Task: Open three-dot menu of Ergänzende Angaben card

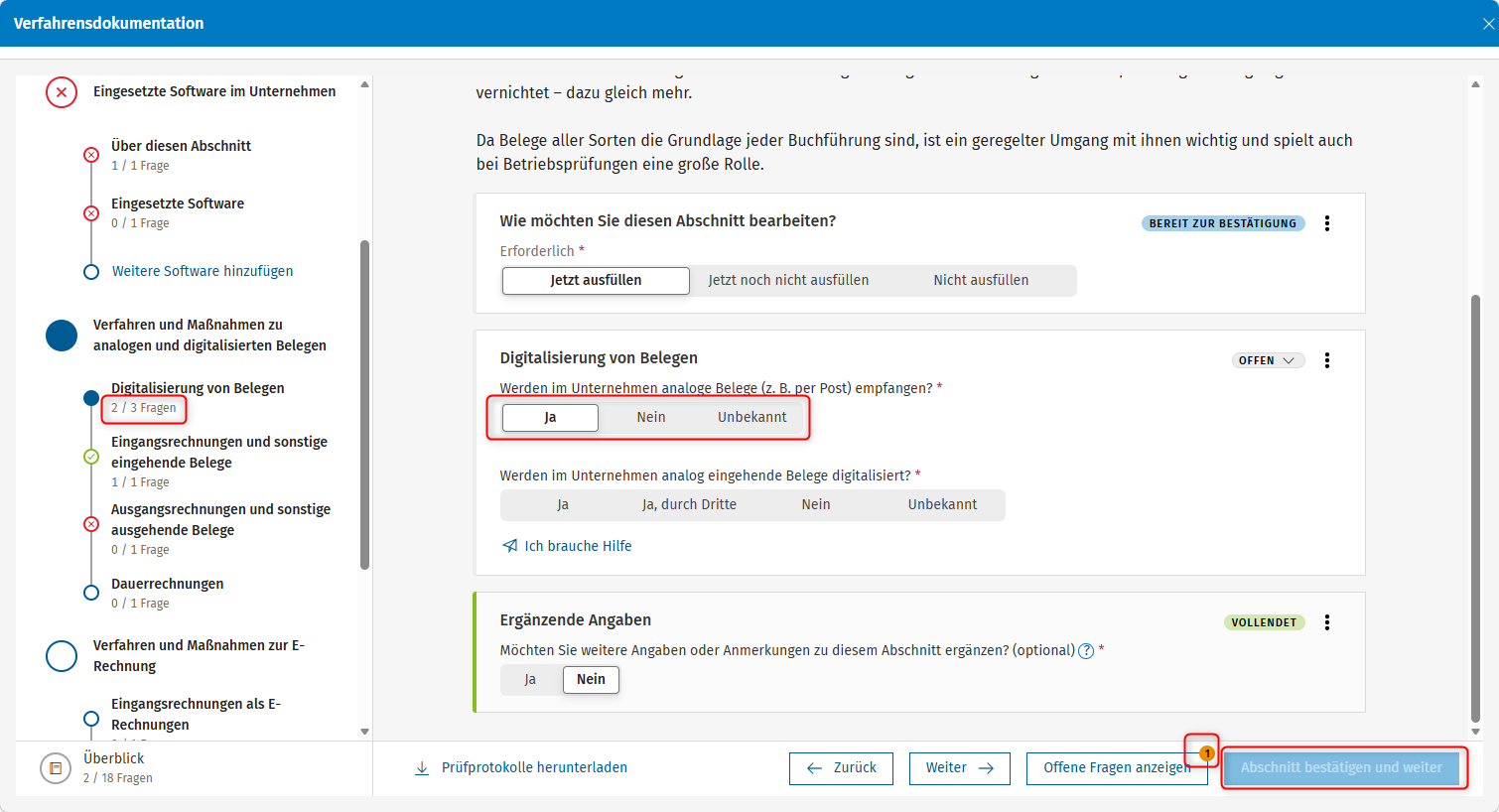Action: click(1327, 622)
